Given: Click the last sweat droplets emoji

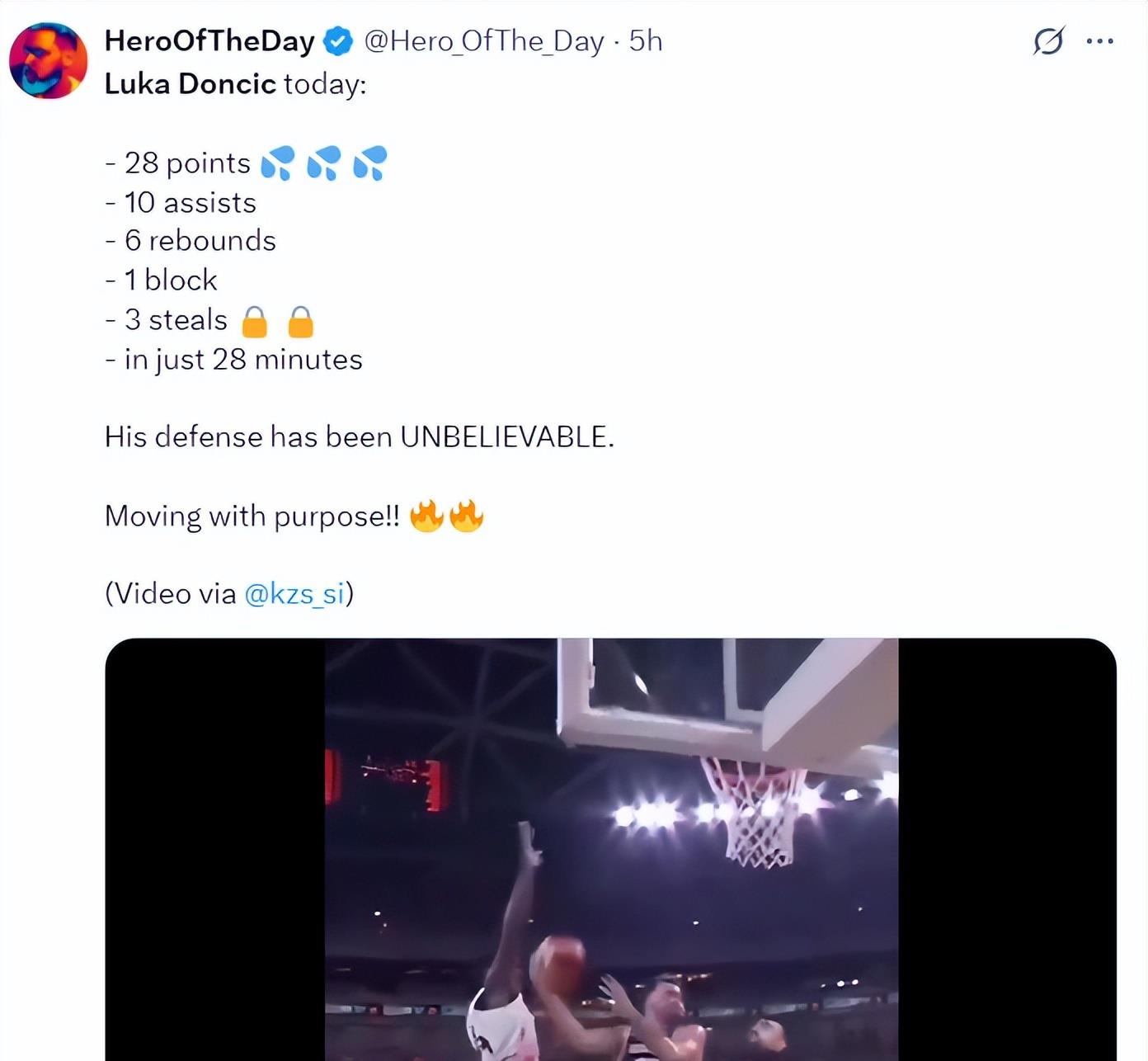Looking at the screenshot, I should point(370,163).
